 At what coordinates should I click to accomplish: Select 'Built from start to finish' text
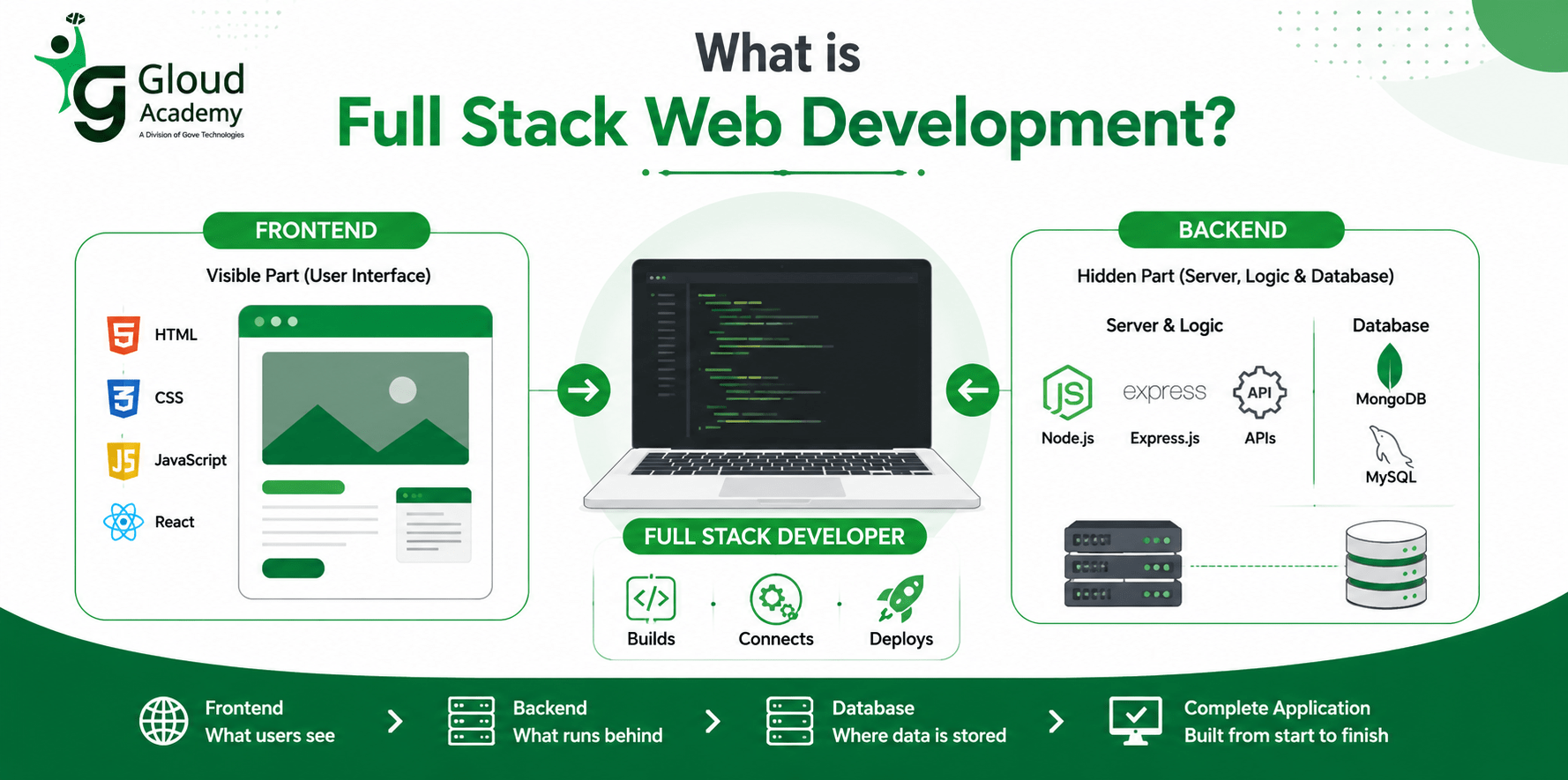coord(1286,735)
